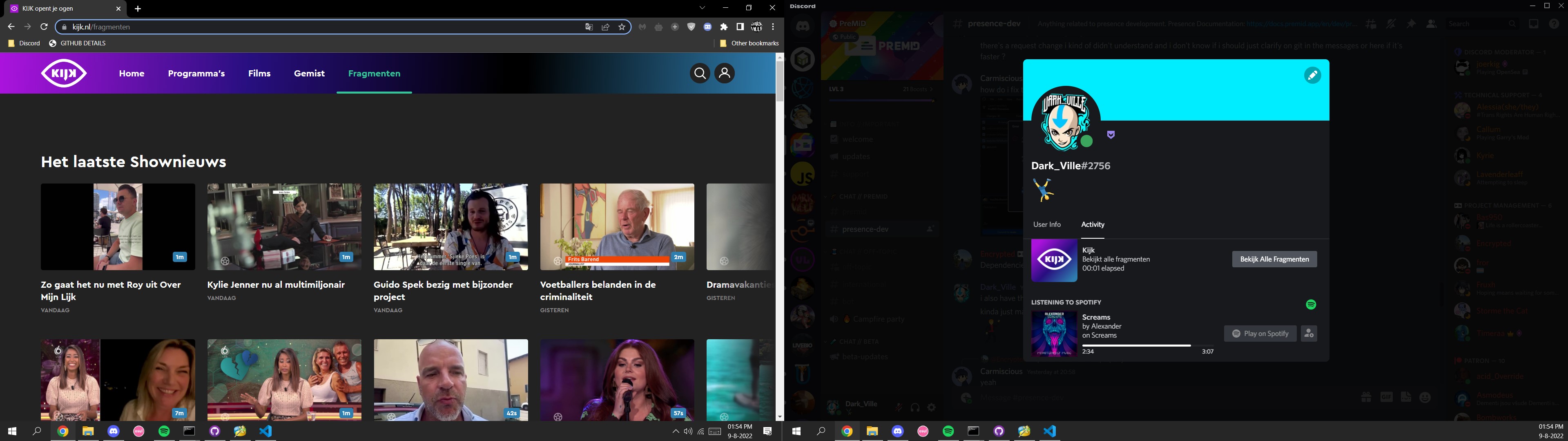This screenshot has height=441, width=1568.
Task: Go back in browser history
Action: 11,27
